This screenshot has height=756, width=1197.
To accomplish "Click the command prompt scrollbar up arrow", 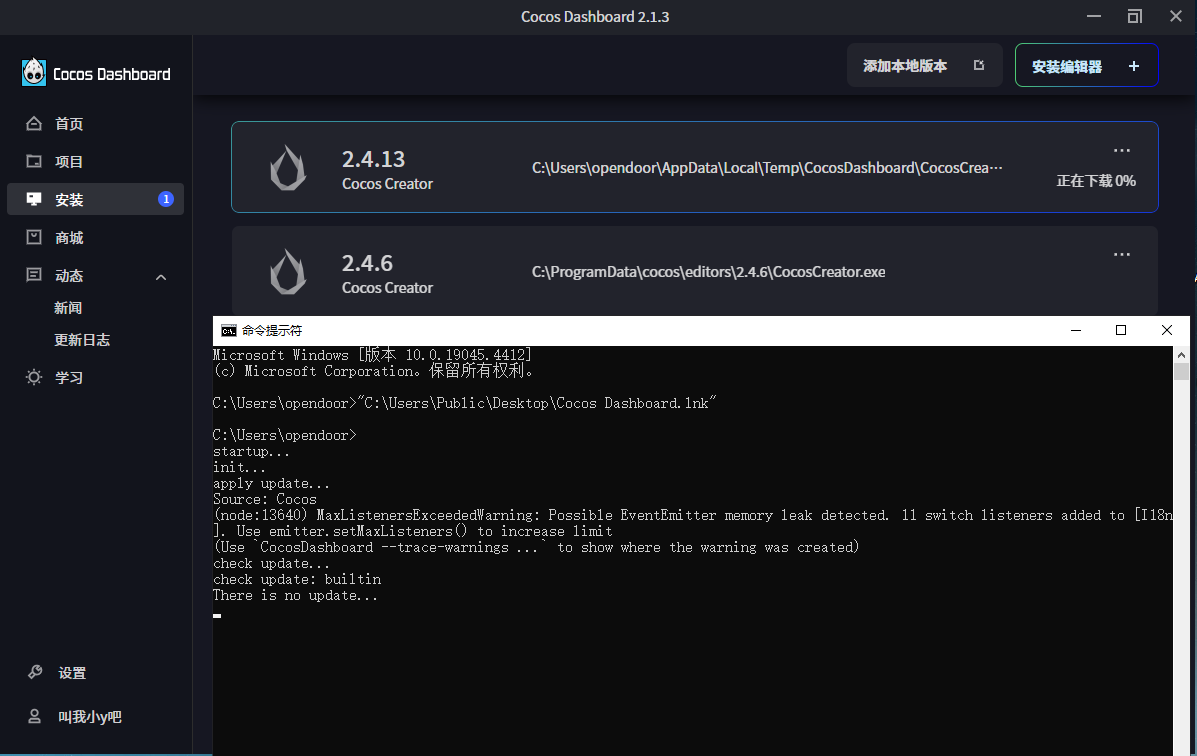I will coord(1181,354).
